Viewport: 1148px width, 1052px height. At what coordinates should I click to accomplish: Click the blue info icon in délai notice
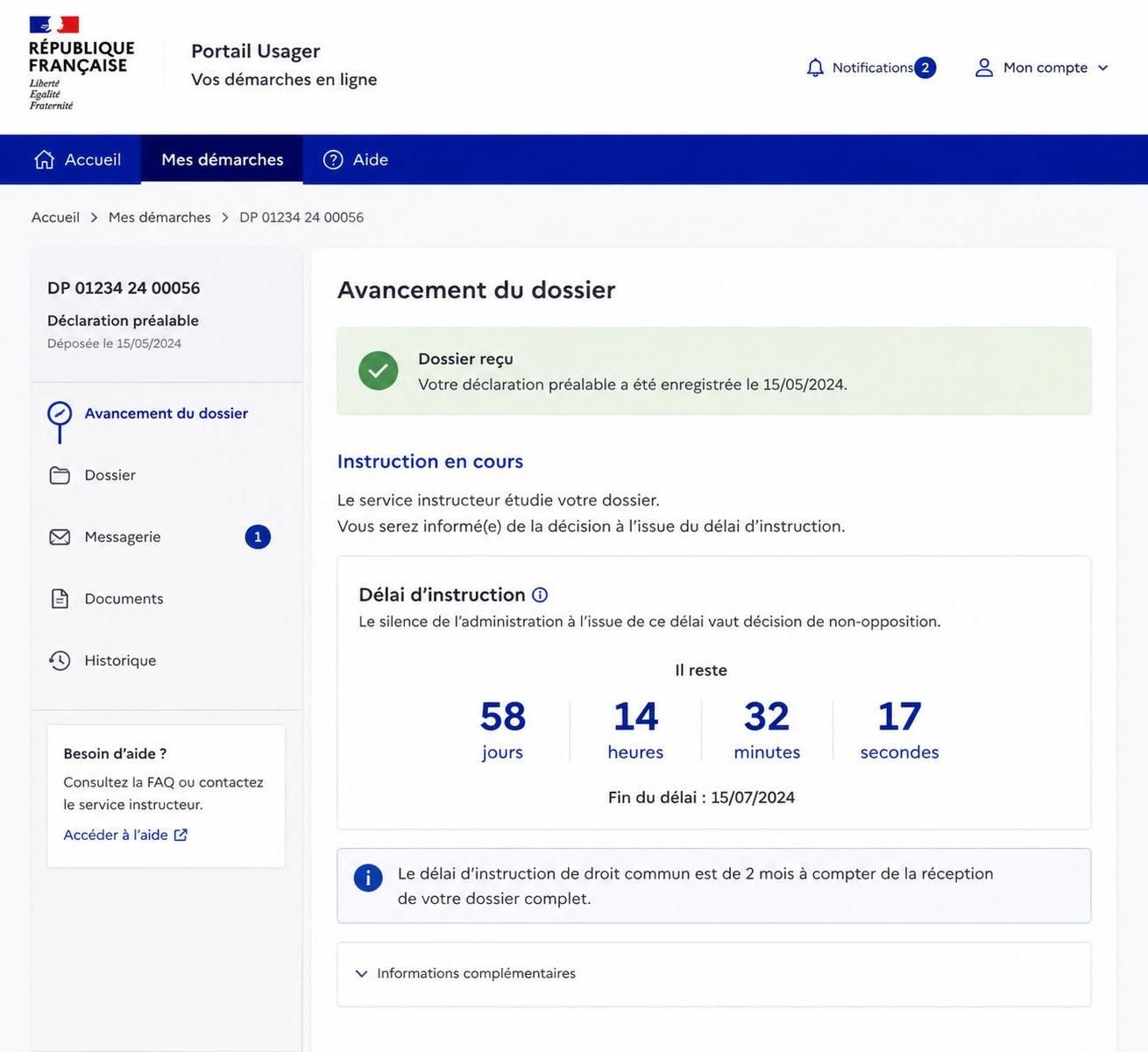[368, 878]
